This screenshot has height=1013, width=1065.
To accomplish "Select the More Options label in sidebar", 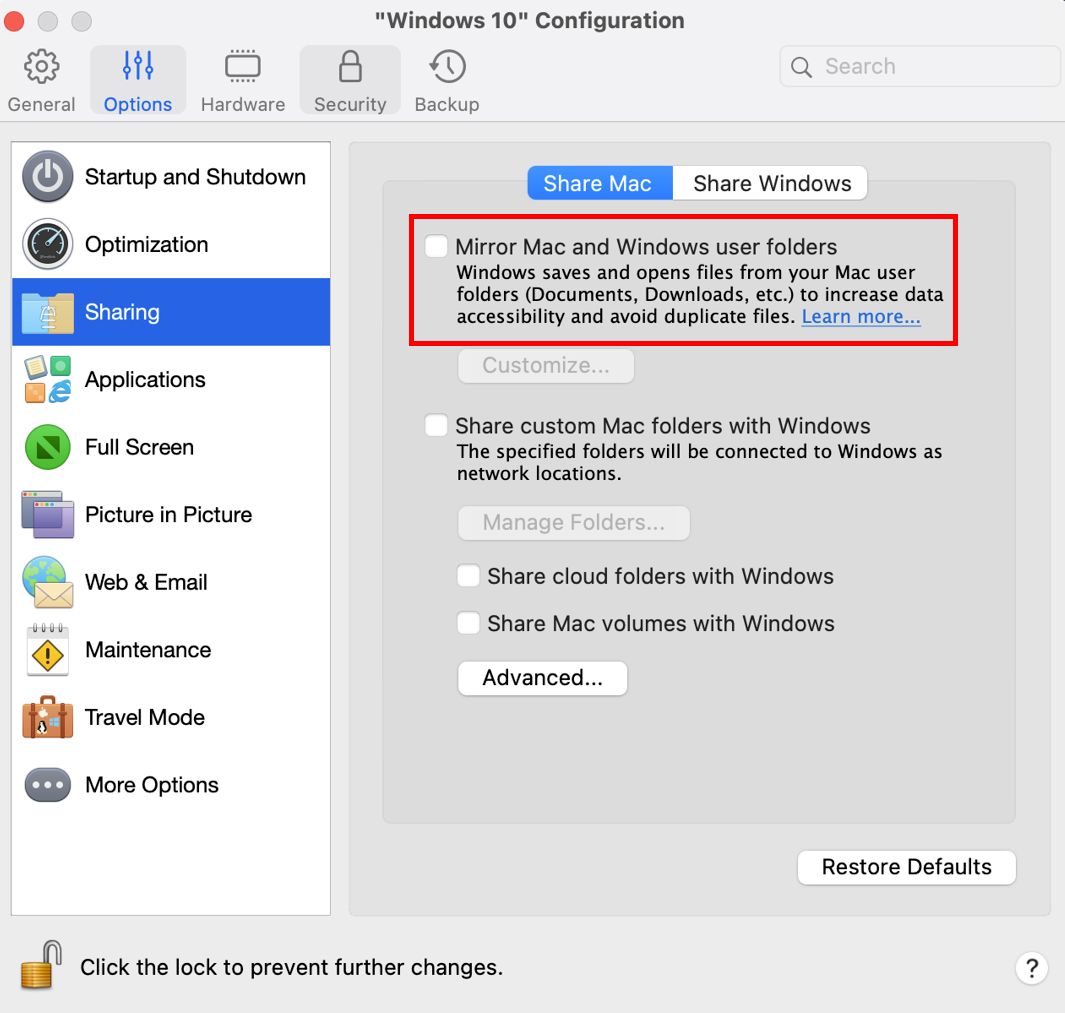I will click(152, 785).
